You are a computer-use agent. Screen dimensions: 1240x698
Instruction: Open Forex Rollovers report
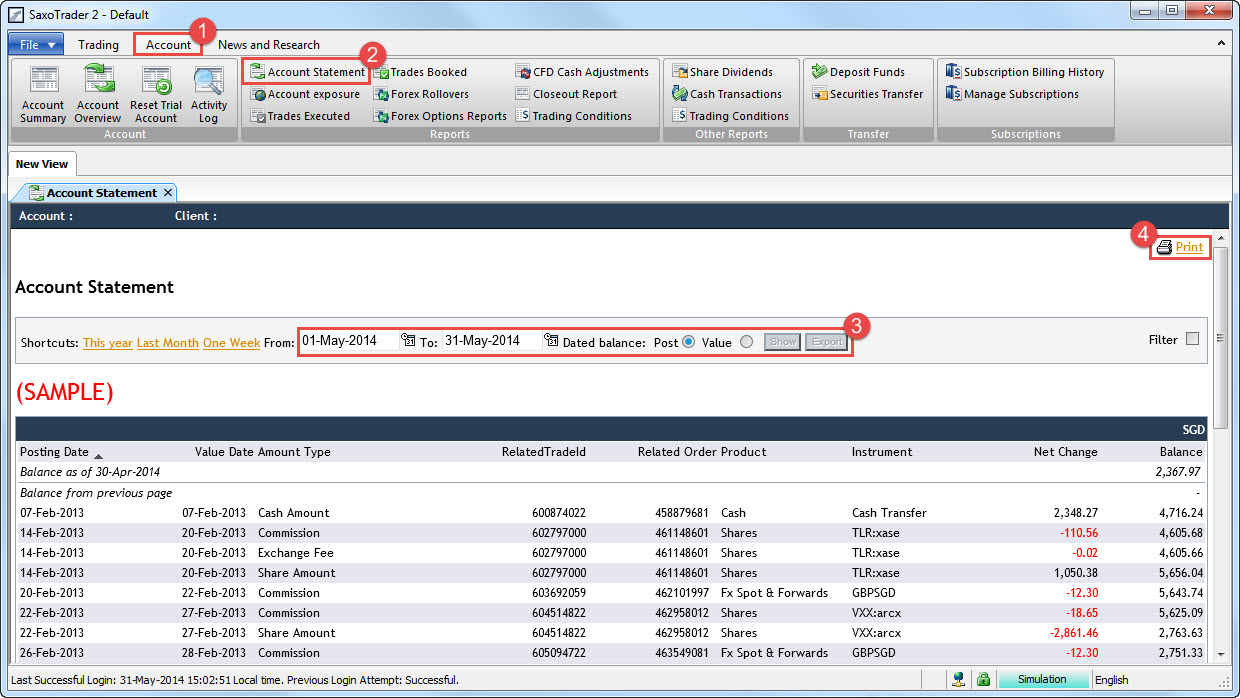[x=421, y=94]
